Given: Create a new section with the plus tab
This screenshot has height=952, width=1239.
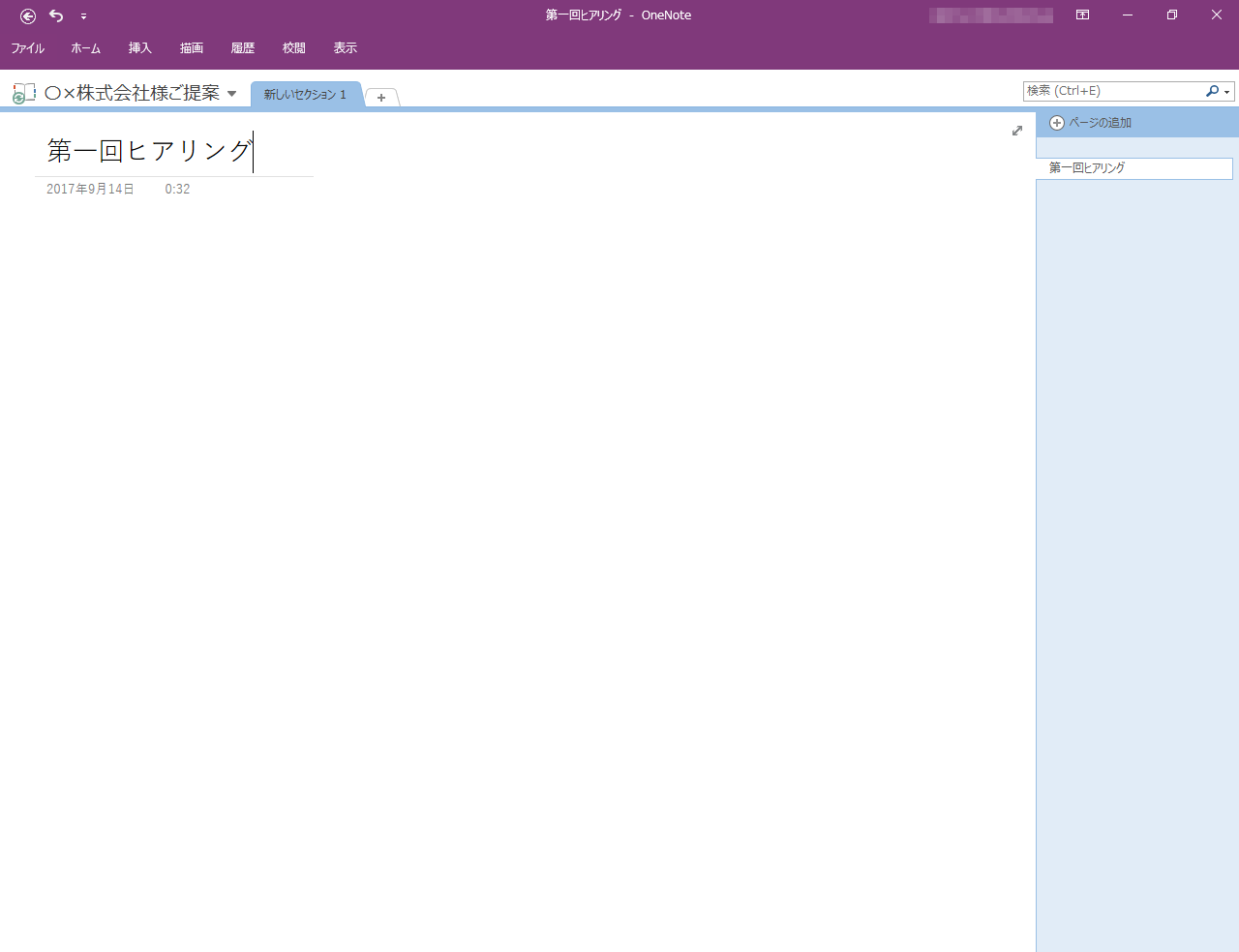Looking at the screenshot, I should [x=381, y=97].
